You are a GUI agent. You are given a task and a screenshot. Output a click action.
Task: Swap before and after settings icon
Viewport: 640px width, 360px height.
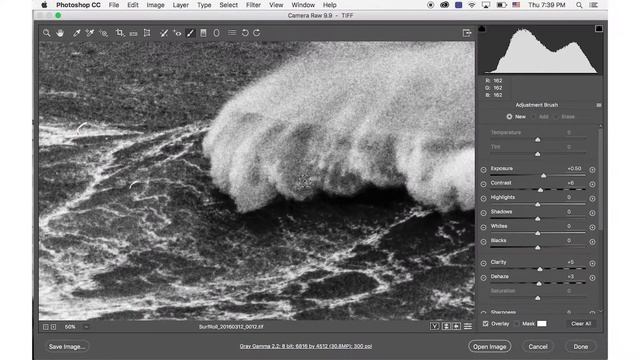tap(446, 326)
